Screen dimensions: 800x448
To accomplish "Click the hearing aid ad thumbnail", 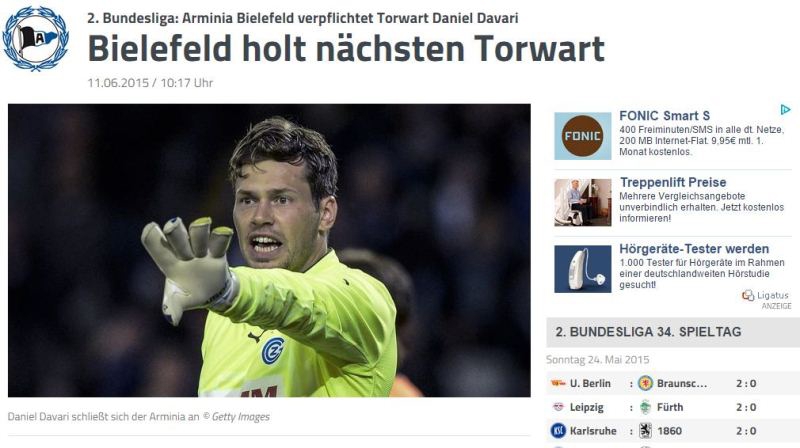I will 583,269.
